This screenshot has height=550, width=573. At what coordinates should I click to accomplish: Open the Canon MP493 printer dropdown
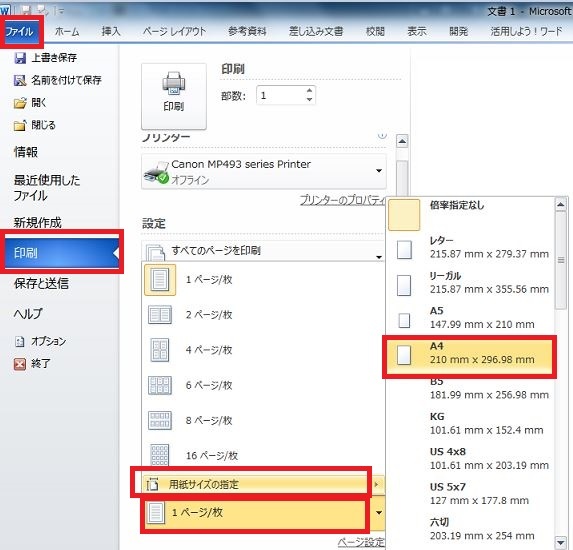[379, 171]
